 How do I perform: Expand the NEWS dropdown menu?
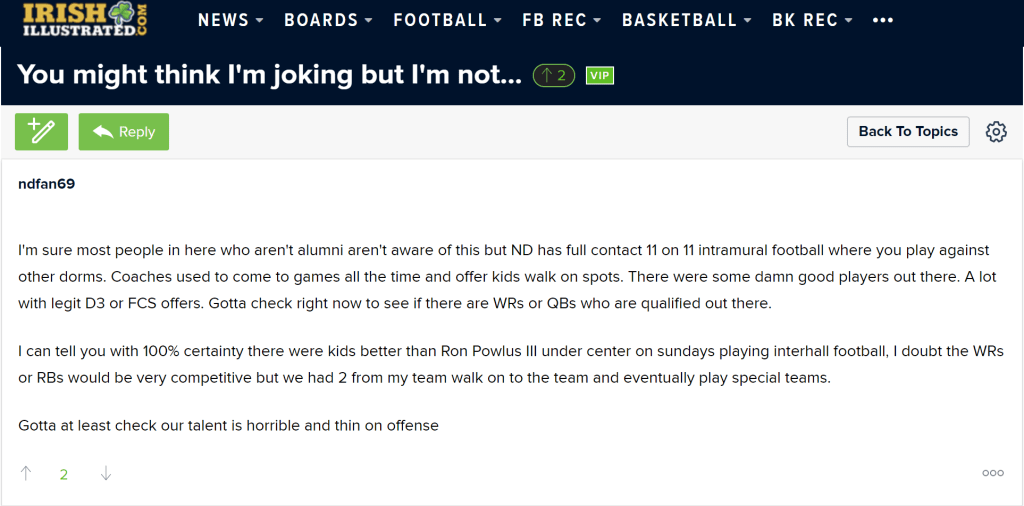pyautogui.click(x=231, y=20)
